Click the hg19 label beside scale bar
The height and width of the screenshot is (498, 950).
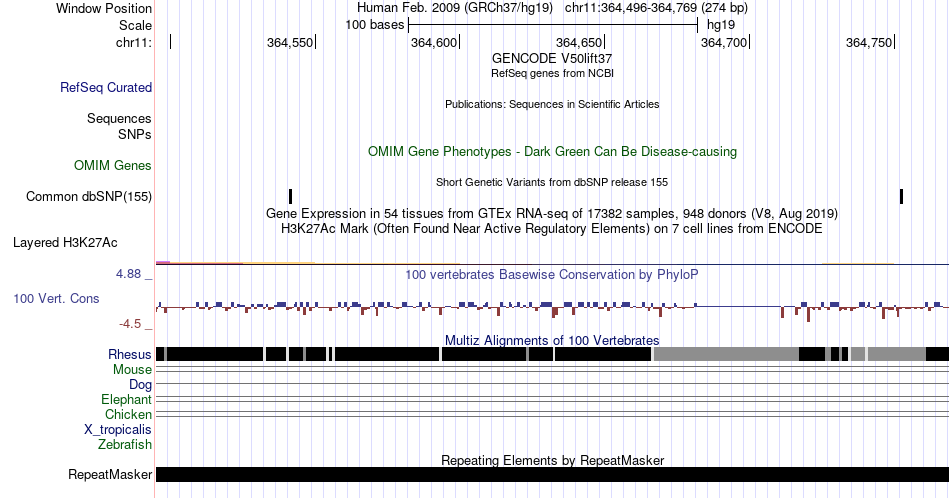tap(721, 25)
